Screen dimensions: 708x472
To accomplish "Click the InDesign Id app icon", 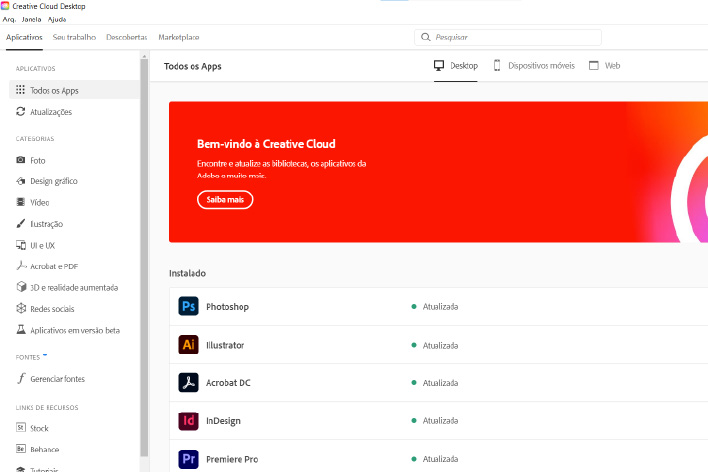I will pyautogui.click(x=188, y=421).
